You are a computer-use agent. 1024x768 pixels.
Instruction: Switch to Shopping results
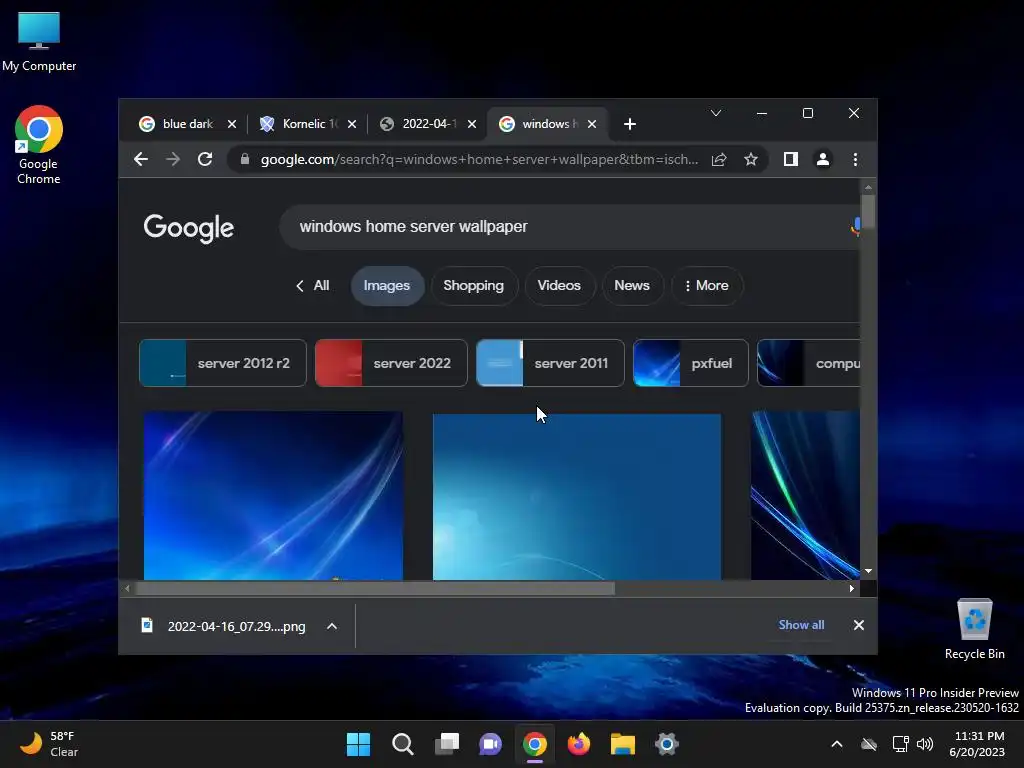click(473, 285)
